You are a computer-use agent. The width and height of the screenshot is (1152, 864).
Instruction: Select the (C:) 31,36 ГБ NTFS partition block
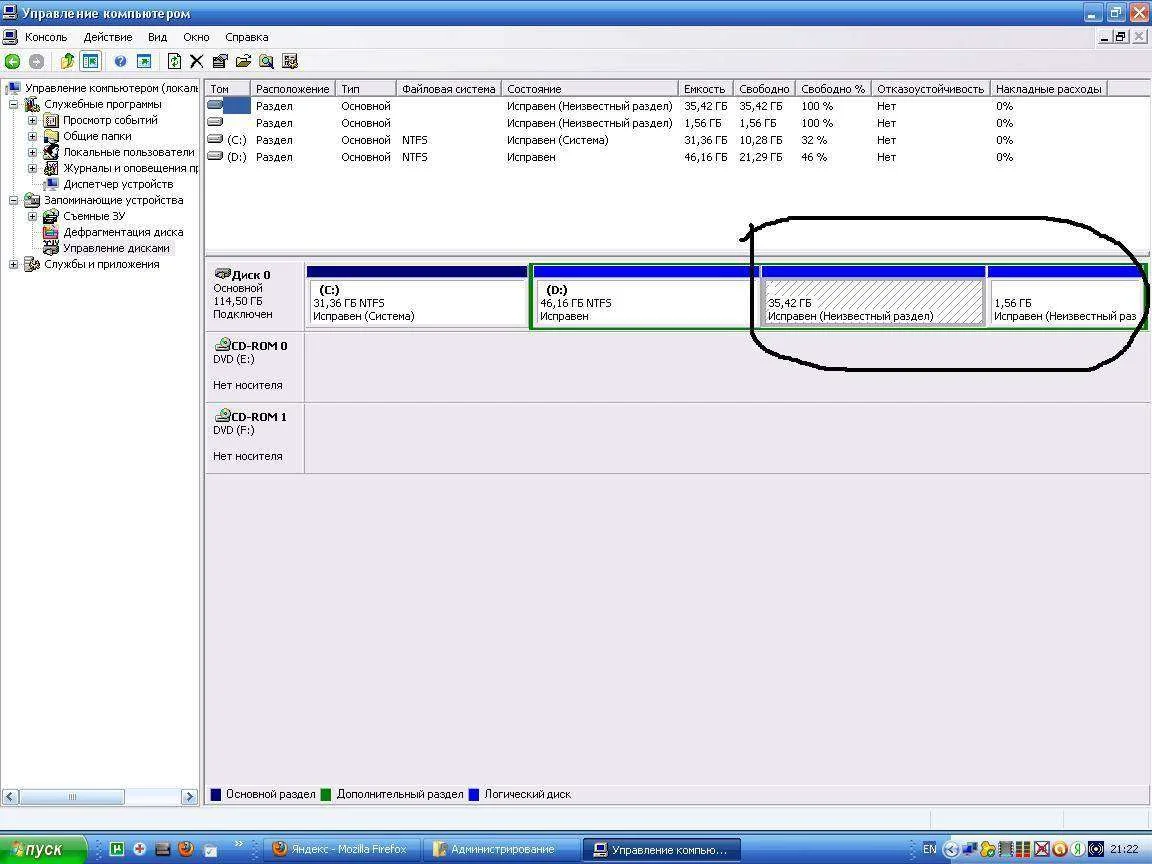(x=417, y=297)
